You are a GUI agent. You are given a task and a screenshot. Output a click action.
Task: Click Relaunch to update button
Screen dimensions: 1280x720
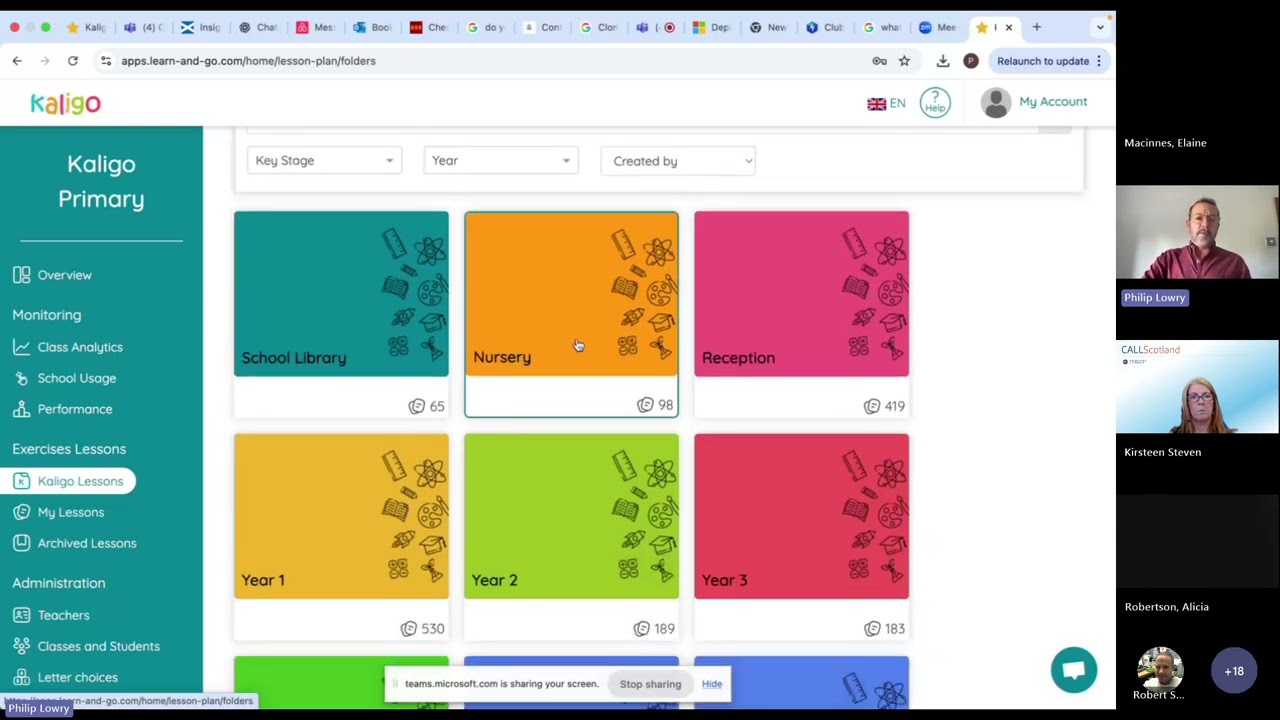(1049, 61)
